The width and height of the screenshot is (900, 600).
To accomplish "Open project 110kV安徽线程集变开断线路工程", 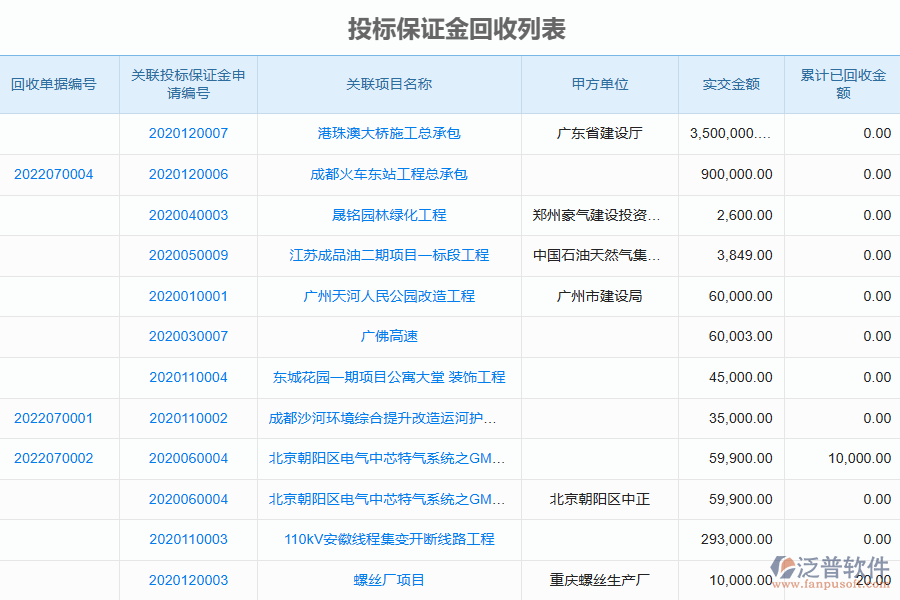I will (388, 540).
